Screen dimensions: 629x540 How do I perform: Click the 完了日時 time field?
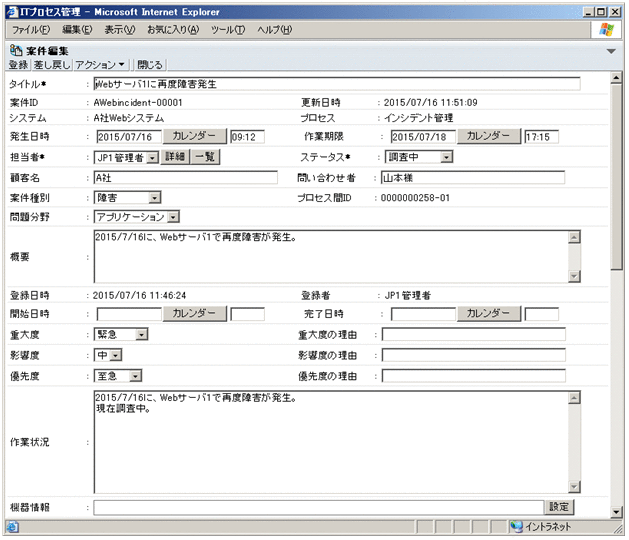coord(542,314)
